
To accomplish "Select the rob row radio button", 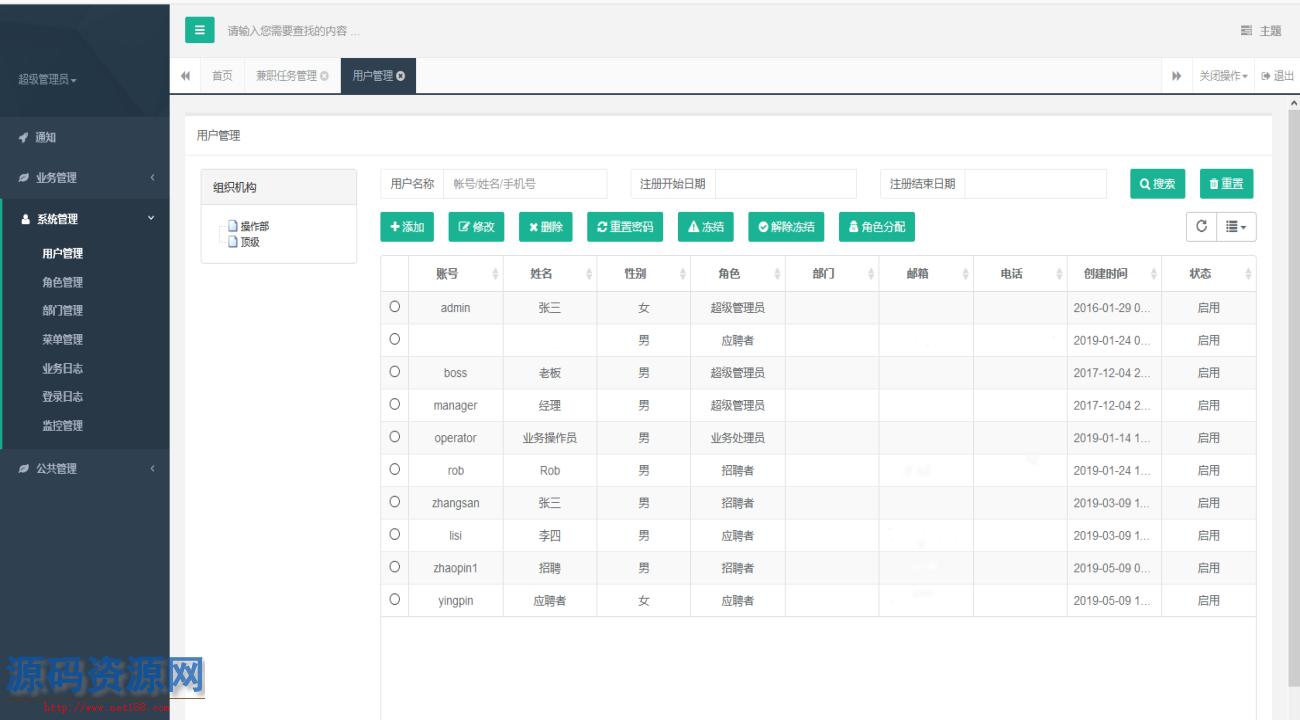I will (x=395, y=469).
